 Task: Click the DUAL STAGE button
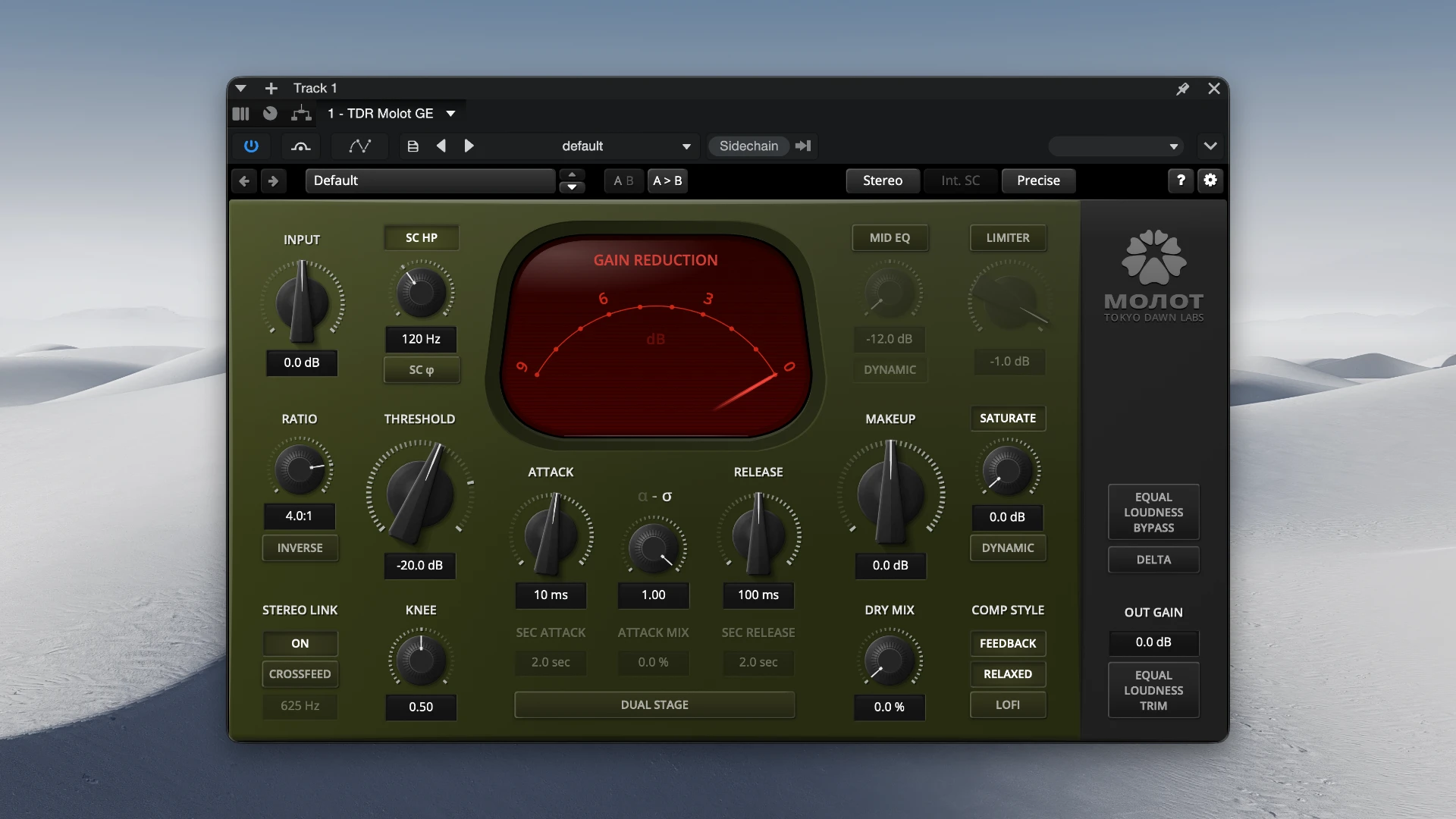[654, 704]
